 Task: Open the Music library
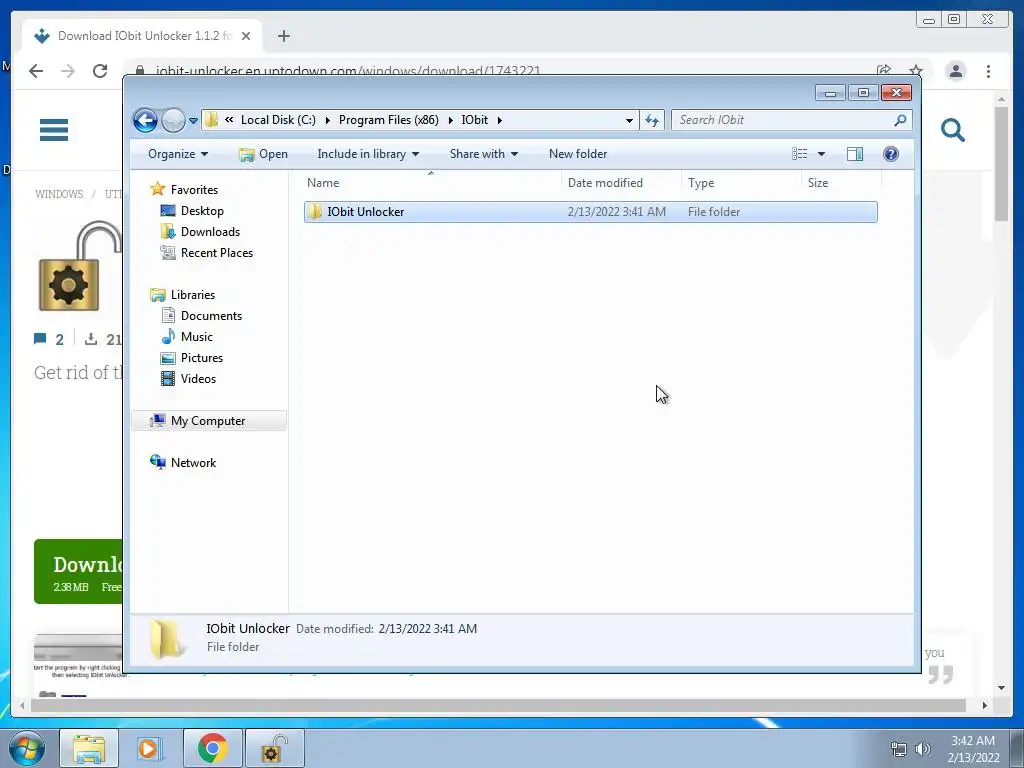pos(197,337)
